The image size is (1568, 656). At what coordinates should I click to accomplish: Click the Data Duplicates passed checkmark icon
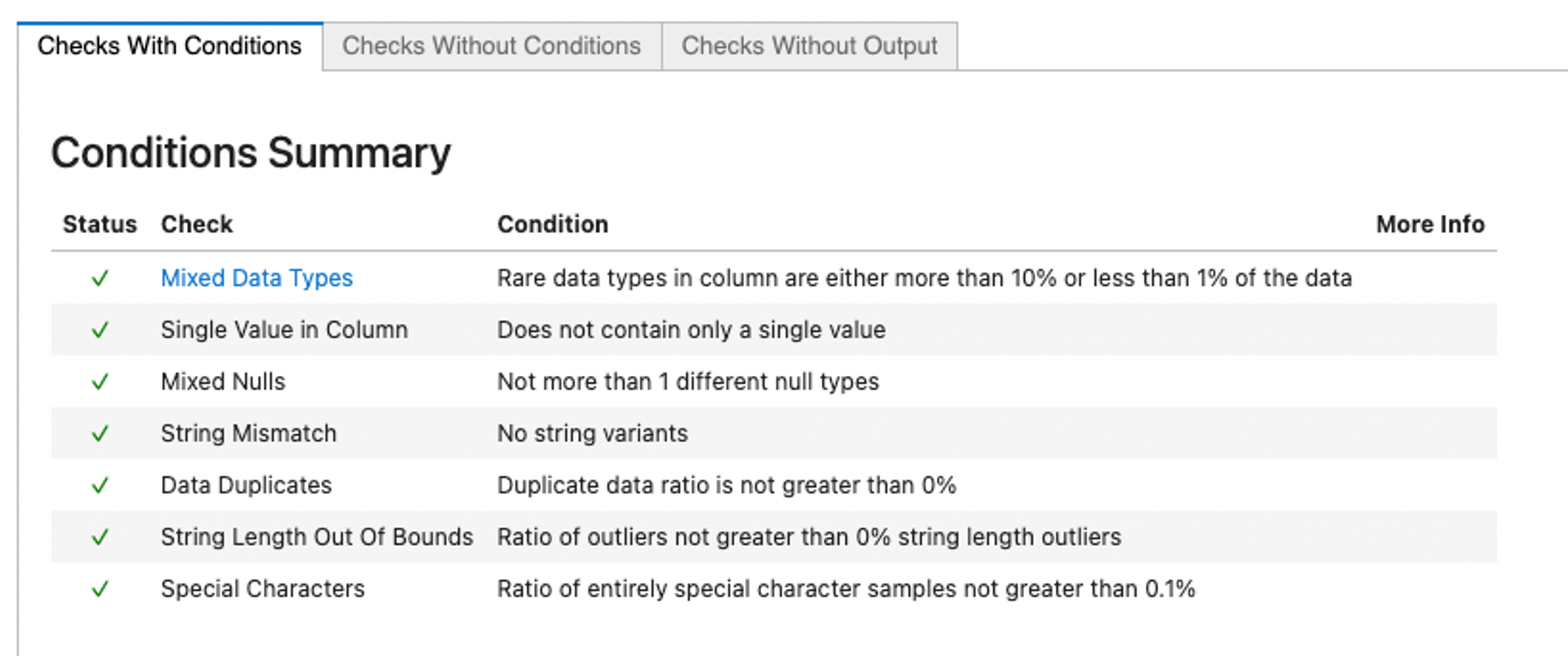click(x=100, y=485)
